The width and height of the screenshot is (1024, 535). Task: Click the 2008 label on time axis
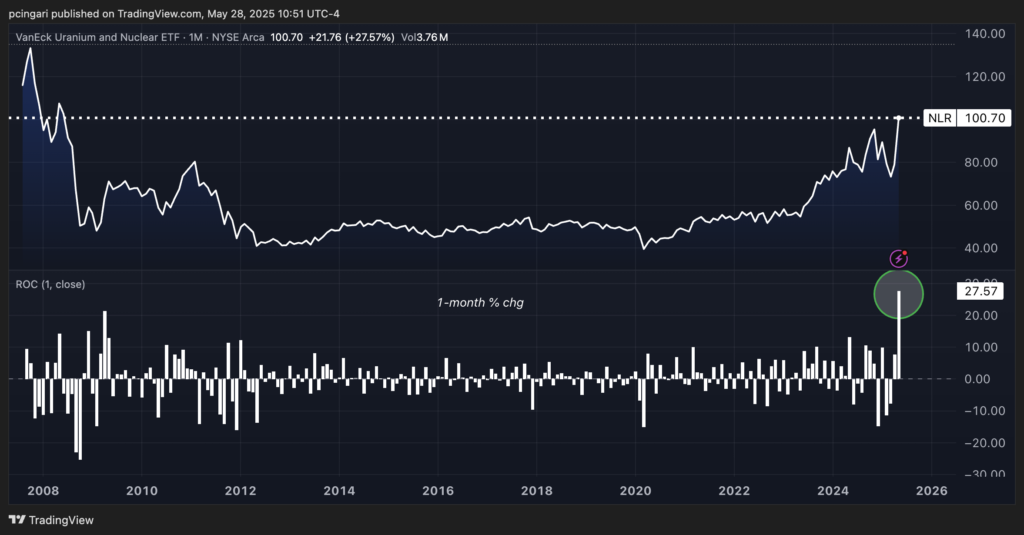[x=43, y=491]
